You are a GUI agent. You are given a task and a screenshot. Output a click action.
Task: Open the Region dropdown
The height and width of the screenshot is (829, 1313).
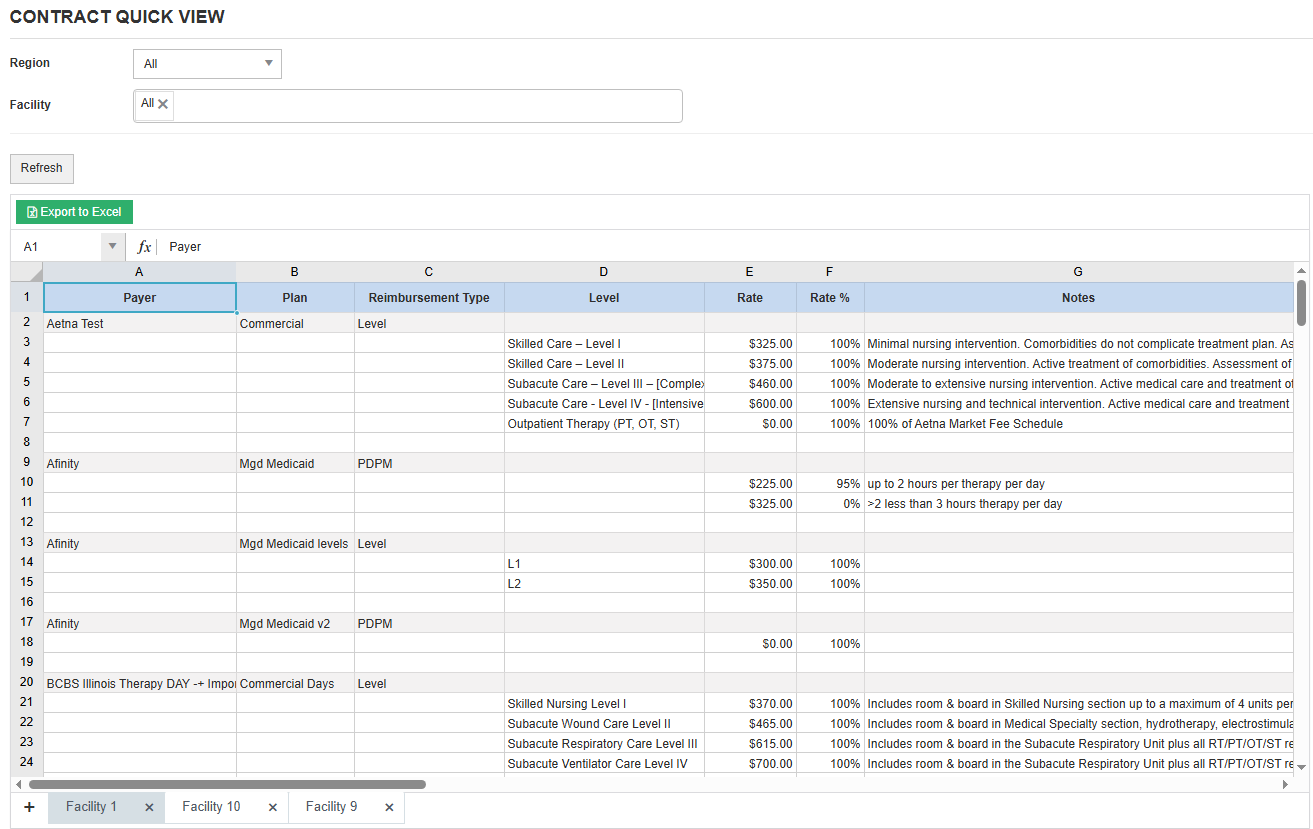point(207,64)
